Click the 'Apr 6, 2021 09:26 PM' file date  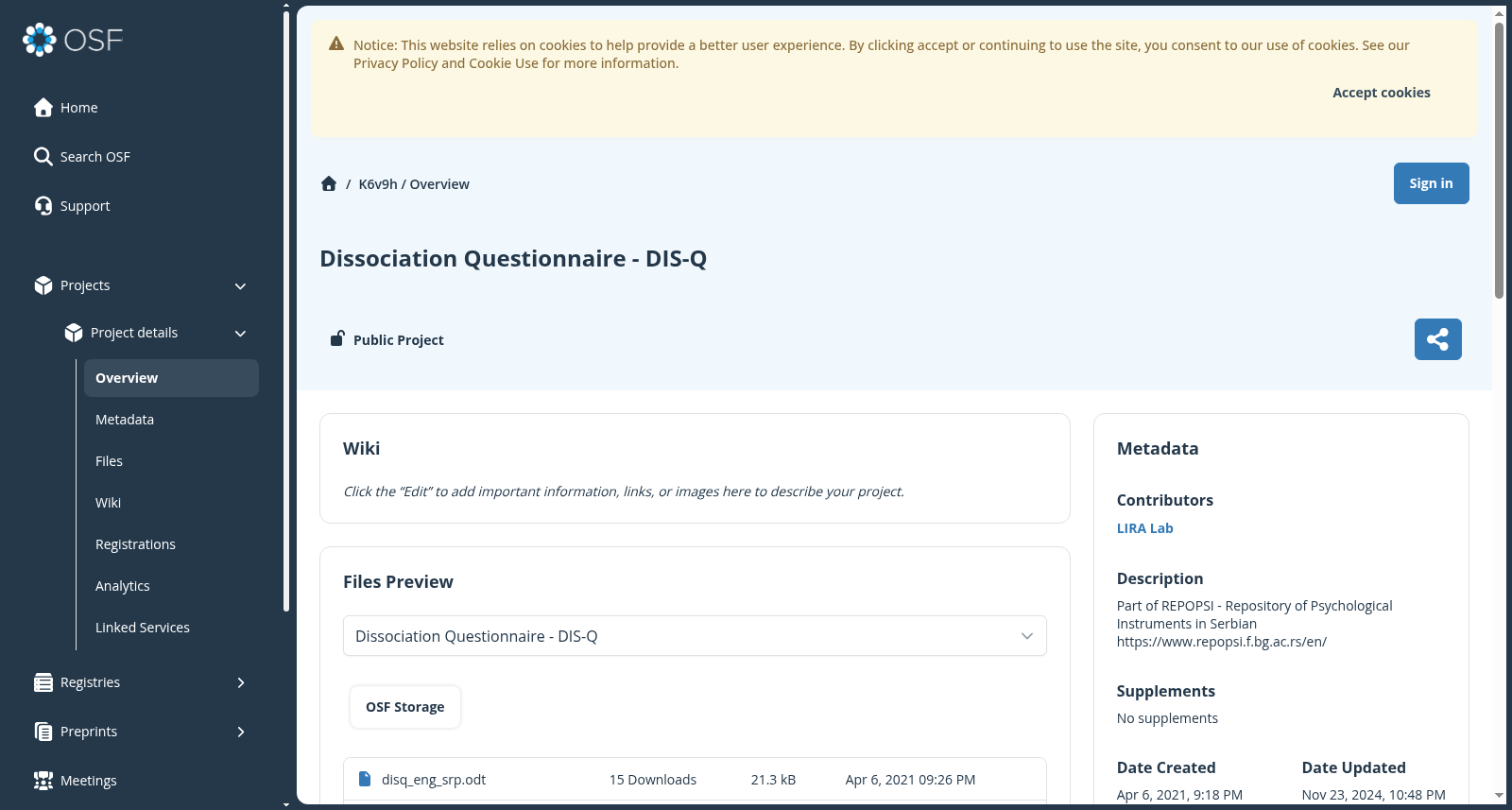pos(910,780)
